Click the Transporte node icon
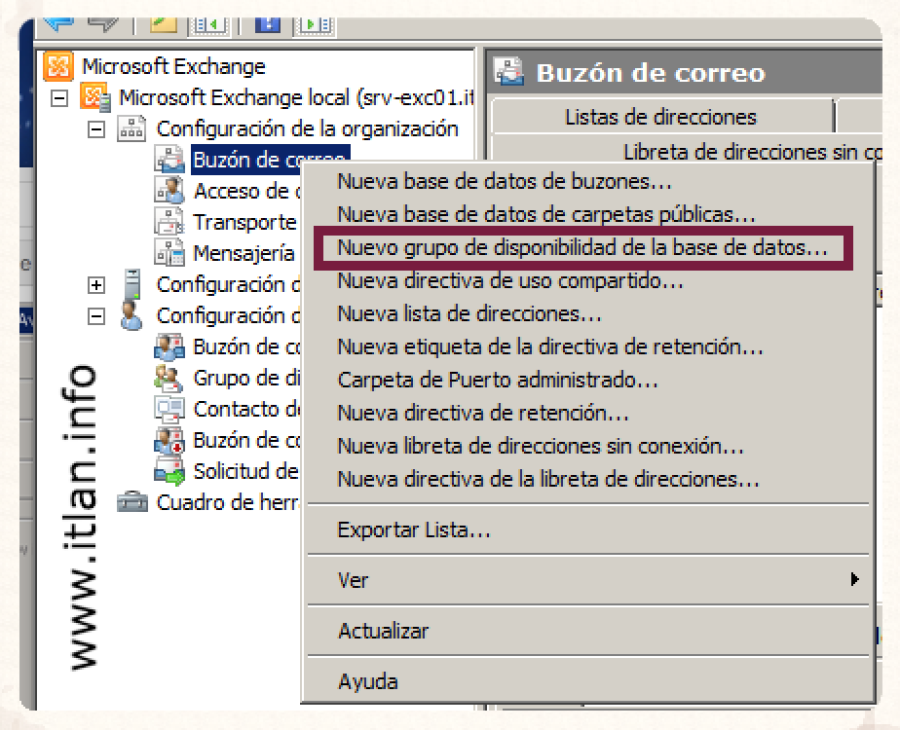This screenshot has width=900, height=730. click(169, 222)
